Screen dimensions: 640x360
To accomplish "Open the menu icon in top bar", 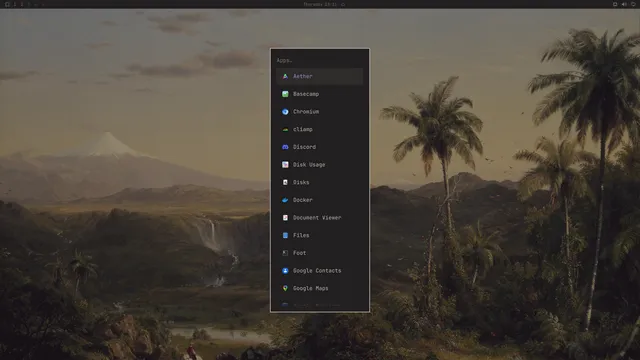I will pyautogui.click(x=7, y=4).
